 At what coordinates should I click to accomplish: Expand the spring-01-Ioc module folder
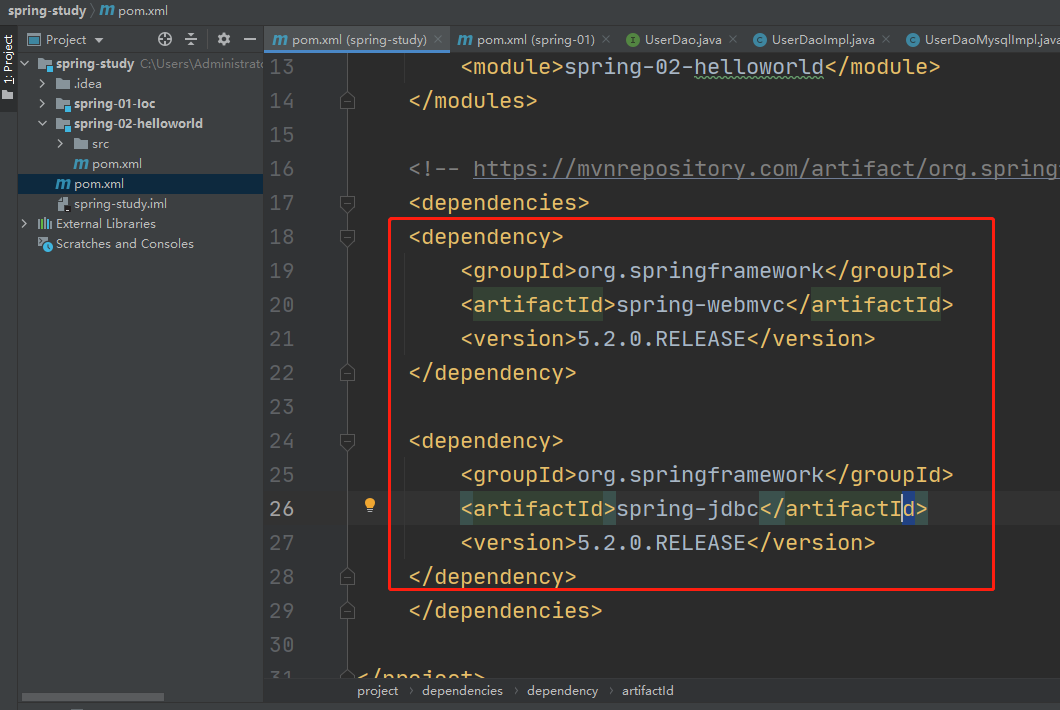coord(42,104)
